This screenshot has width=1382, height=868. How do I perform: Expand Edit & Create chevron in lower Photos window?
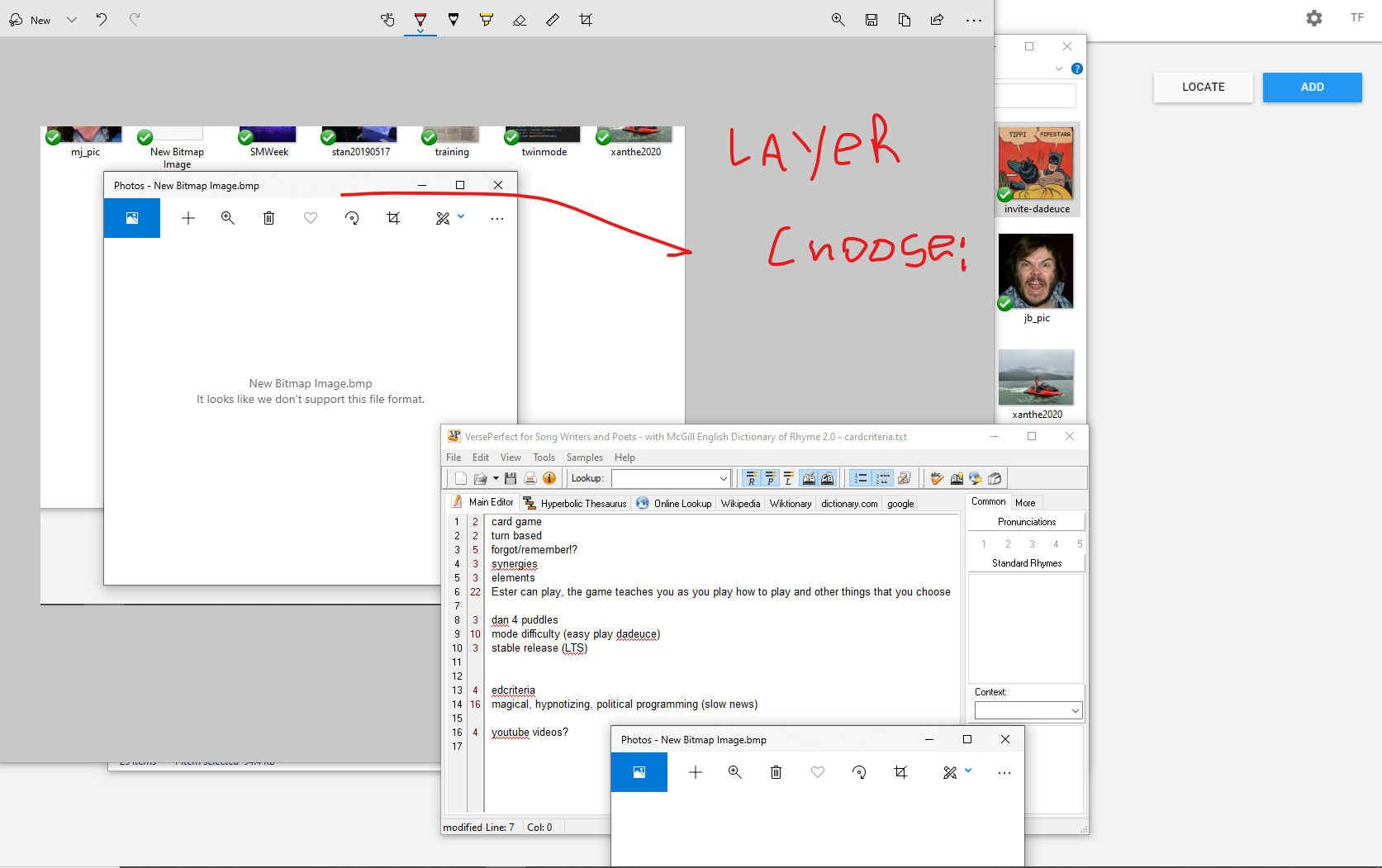[968, 771]
